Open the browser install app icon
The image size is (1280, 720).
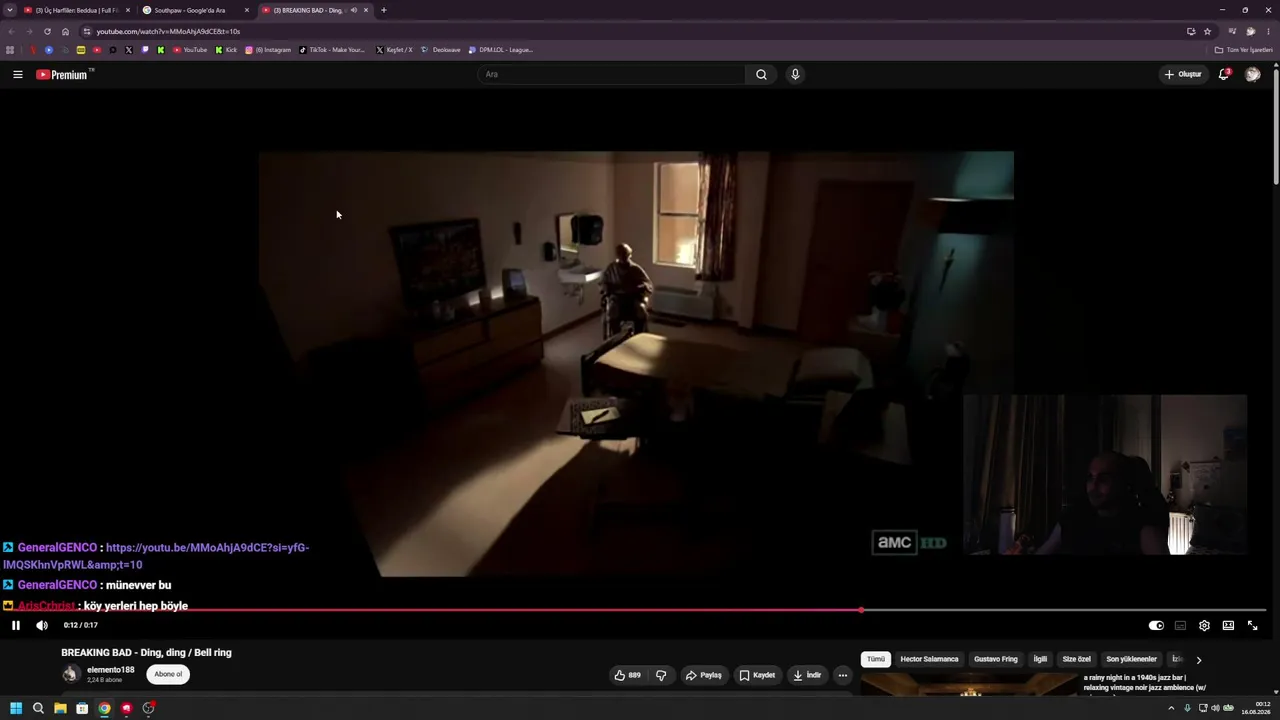[1191, 31]
